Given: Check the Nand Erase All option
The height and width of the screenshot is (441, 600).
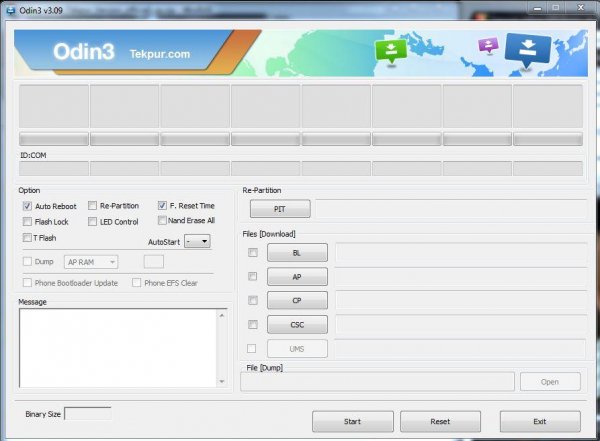Looking at the screenshot, I should (162, 220).
